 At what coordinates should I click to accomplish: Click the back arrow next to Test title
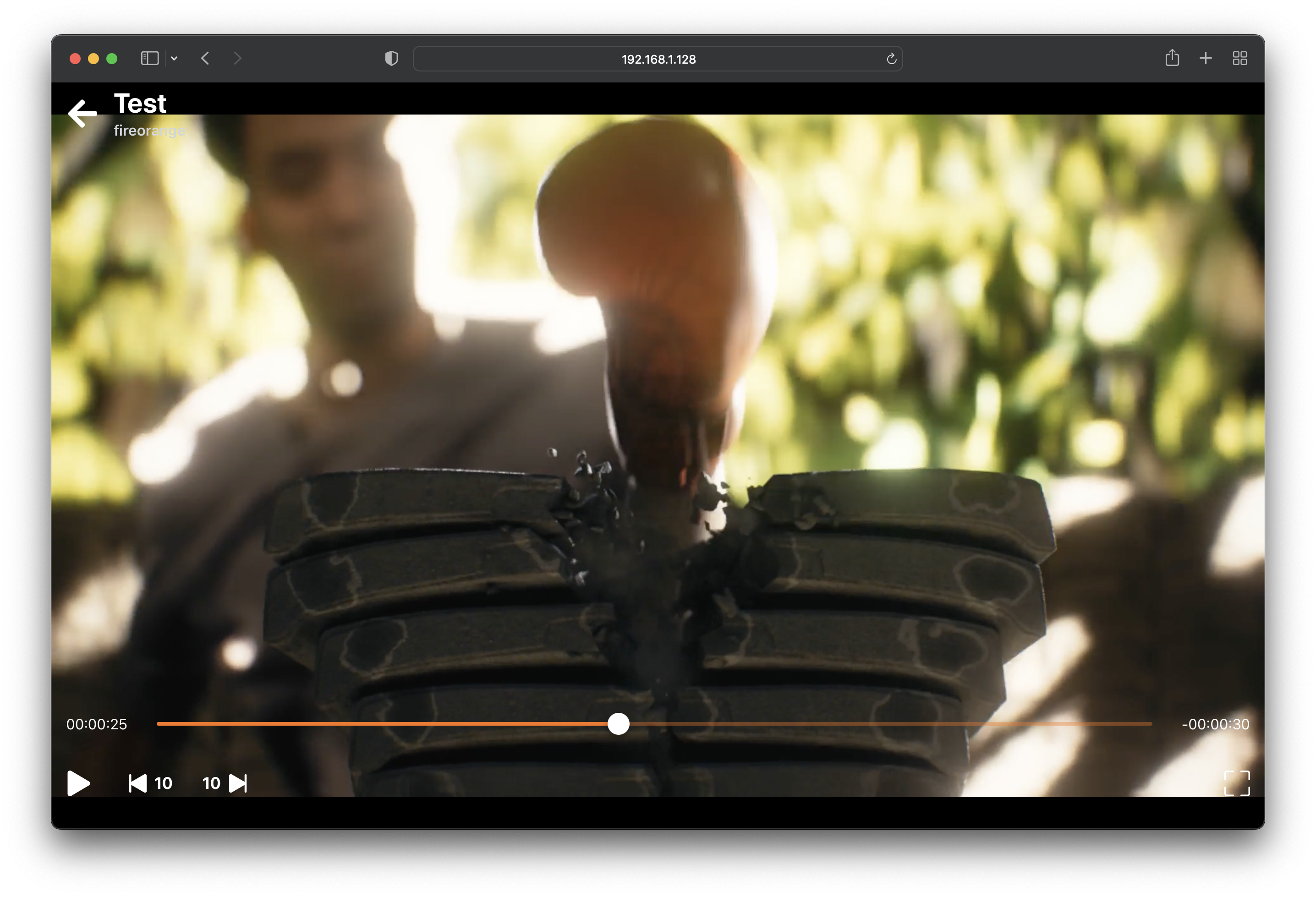82,113
